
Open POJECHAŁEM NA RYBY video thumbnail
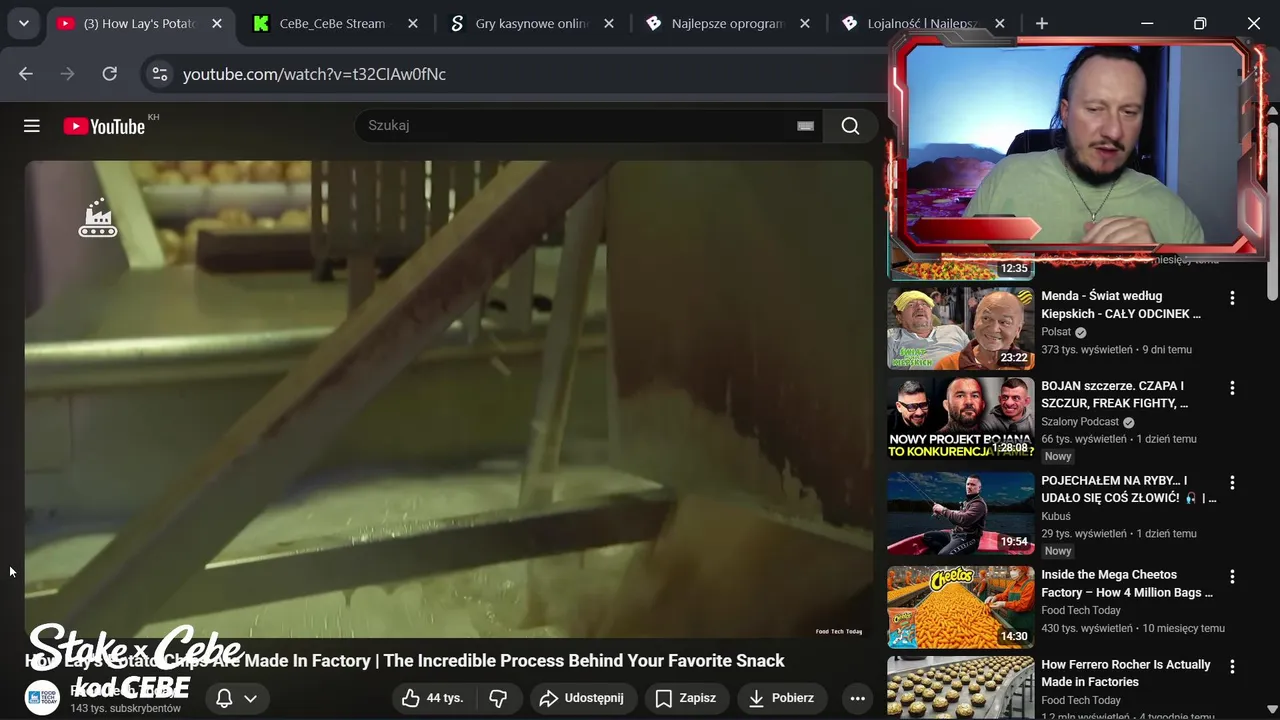point(961,513)
